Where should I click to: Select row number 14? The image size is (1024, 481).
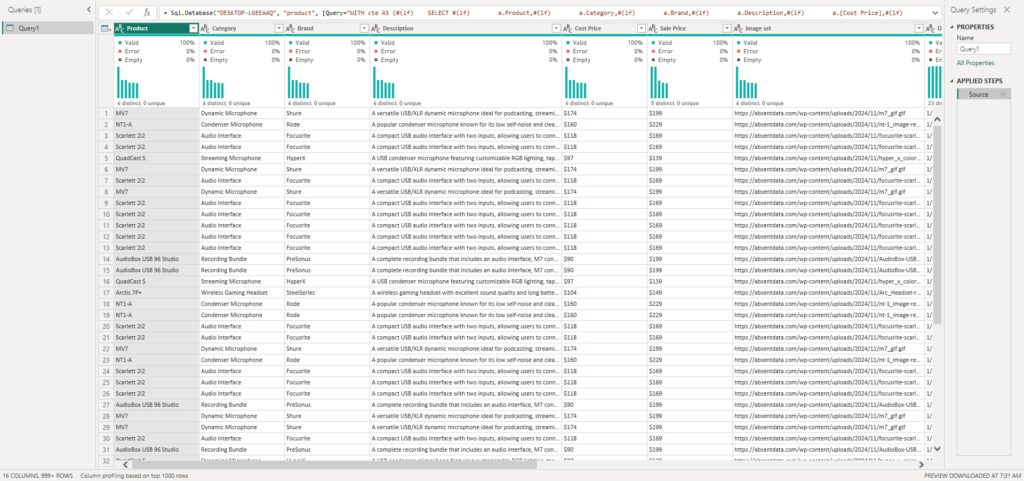click(x=106, y=259)
